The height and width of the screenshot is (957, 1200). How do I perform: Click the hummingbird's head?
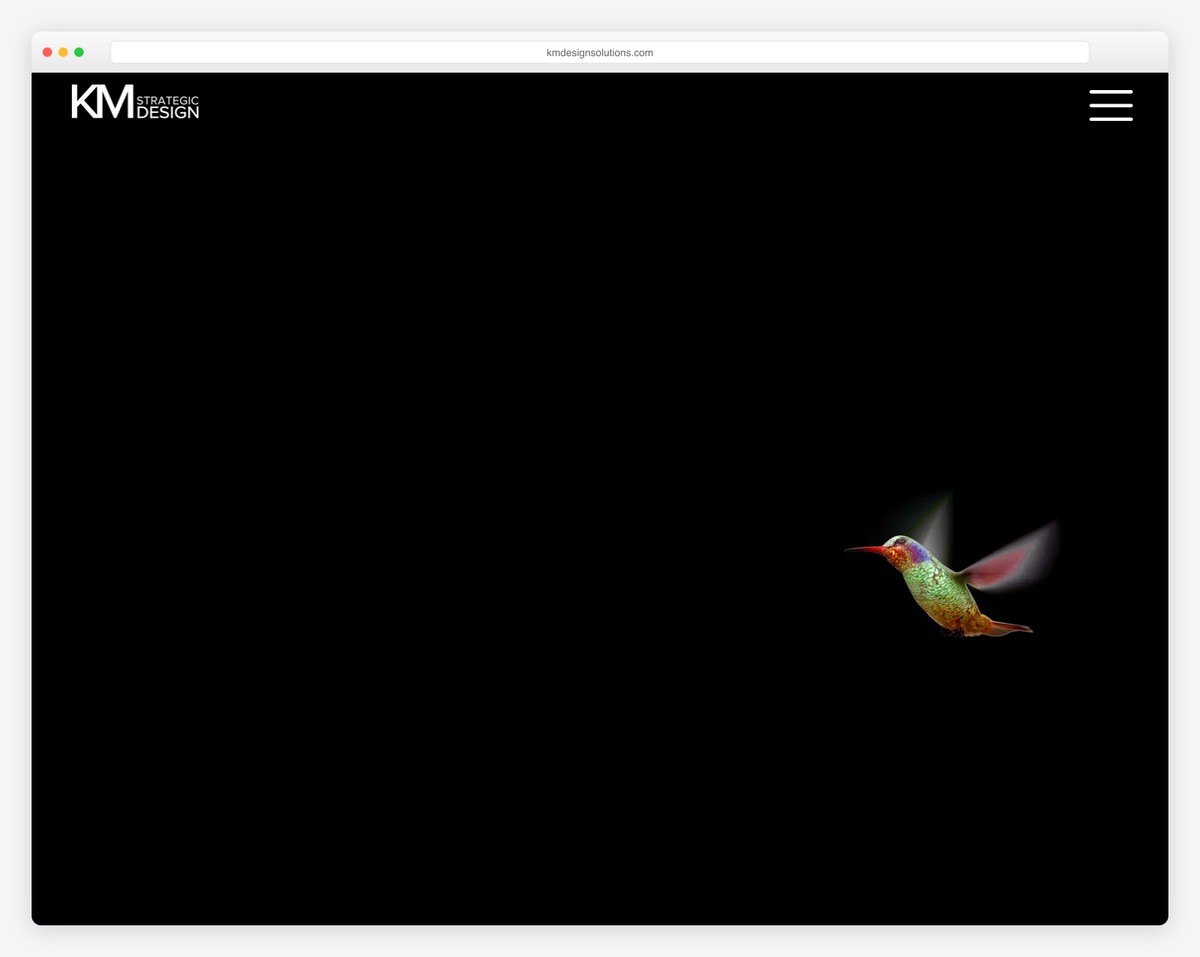tap(904, 548)
